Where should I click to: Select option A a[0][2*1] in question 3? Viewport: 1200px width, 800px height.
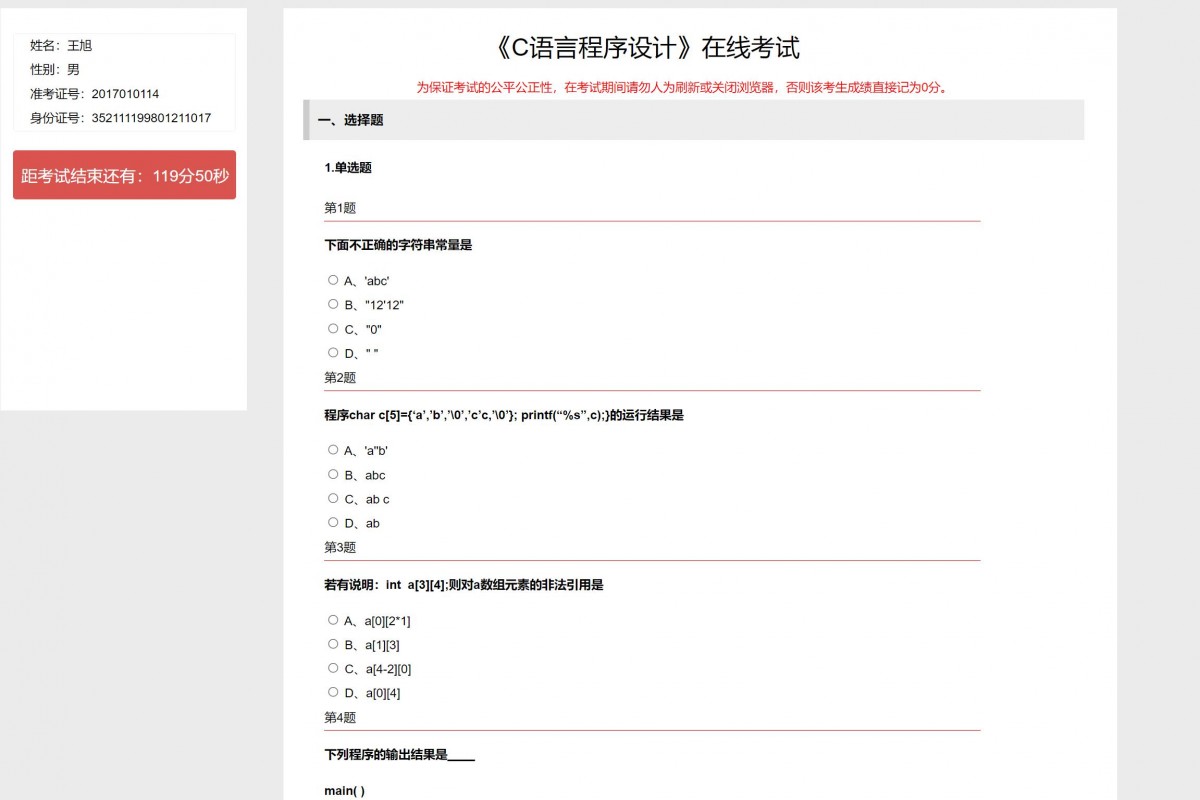pos(333,619)
